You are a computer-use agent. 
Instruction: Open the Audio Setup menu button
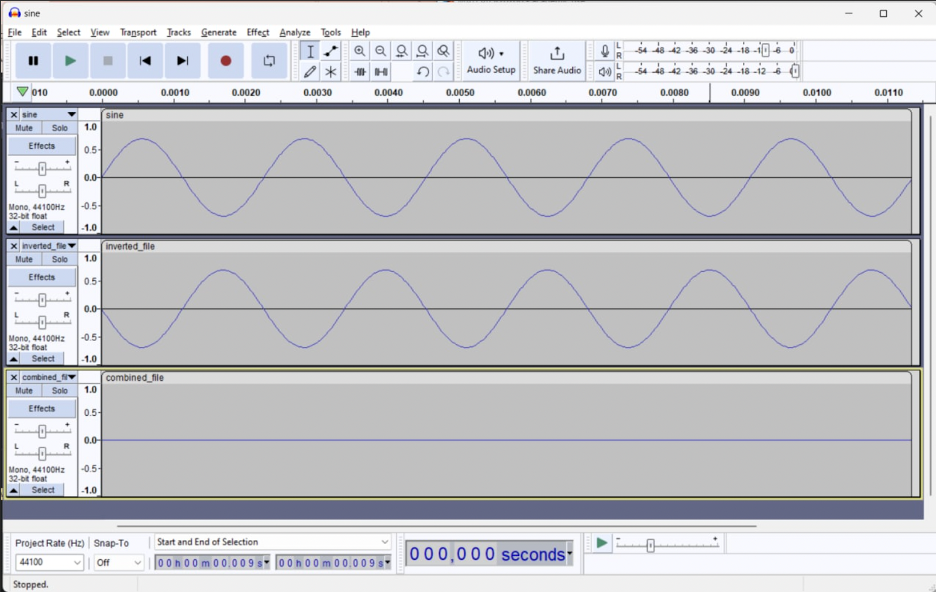pyautogui.click(x=491, y=60)
